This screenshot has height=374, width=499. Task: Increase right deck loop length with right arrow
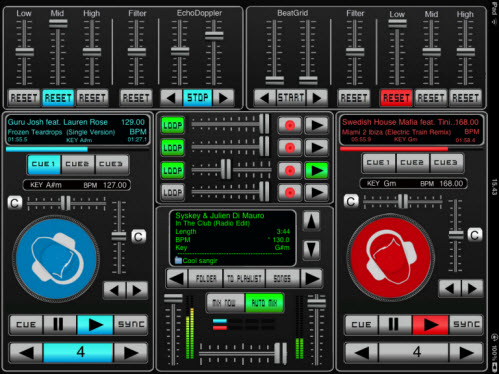(x=466, y=352)
